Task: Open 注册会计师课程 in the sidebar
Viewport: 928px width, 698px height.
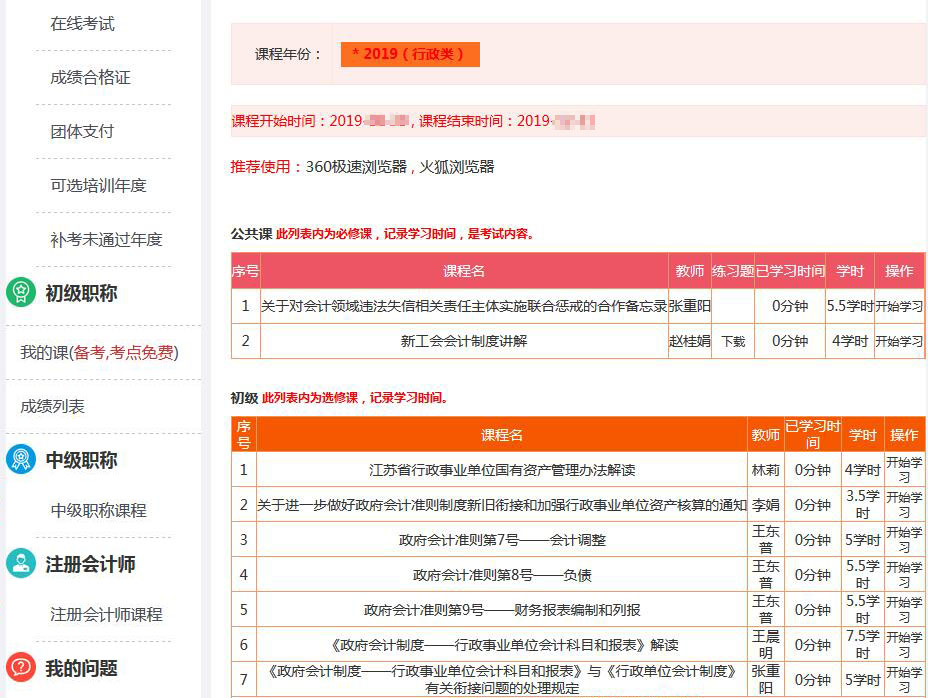Action: (x=106, y=614)
